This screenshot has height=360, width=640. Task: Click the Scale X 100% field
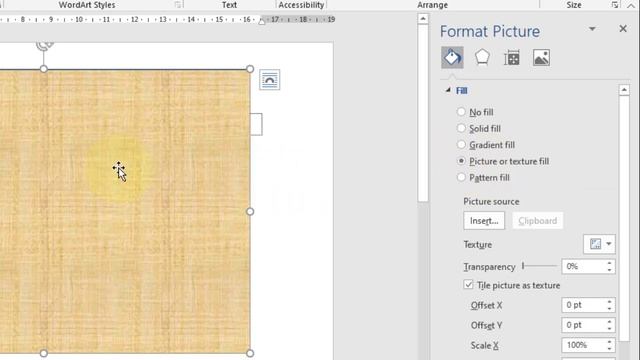(583, 345)
